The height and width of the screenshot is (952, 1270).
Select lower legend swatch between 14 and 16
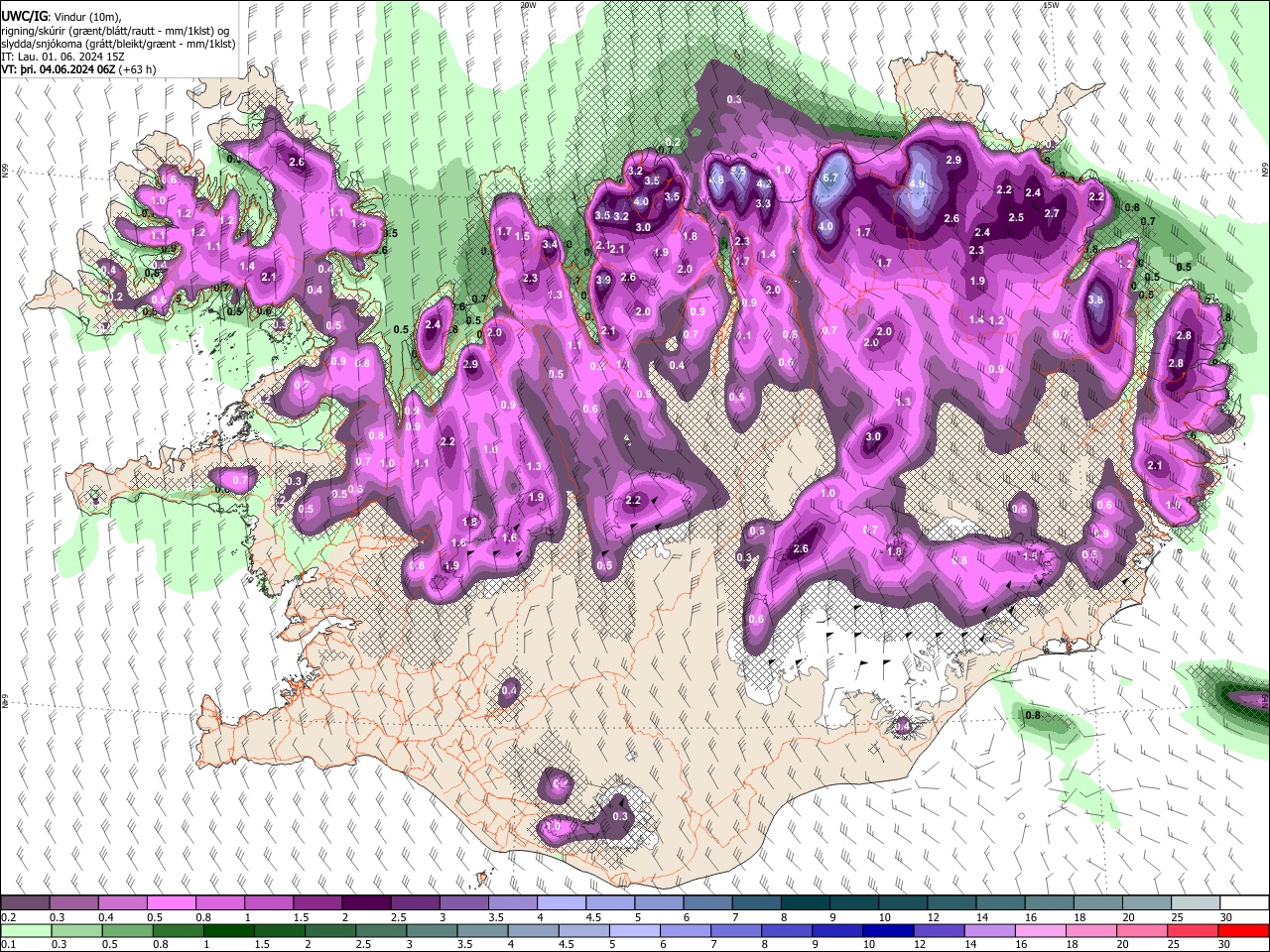click(990, 930)
